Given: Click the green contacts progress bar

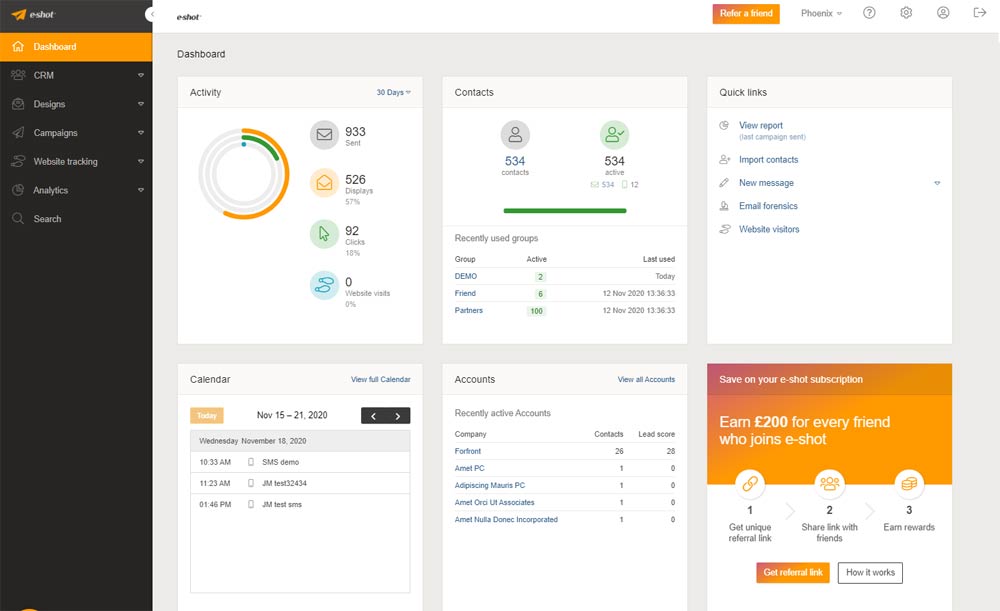Looking at the screenshot, I should [564, 211].
